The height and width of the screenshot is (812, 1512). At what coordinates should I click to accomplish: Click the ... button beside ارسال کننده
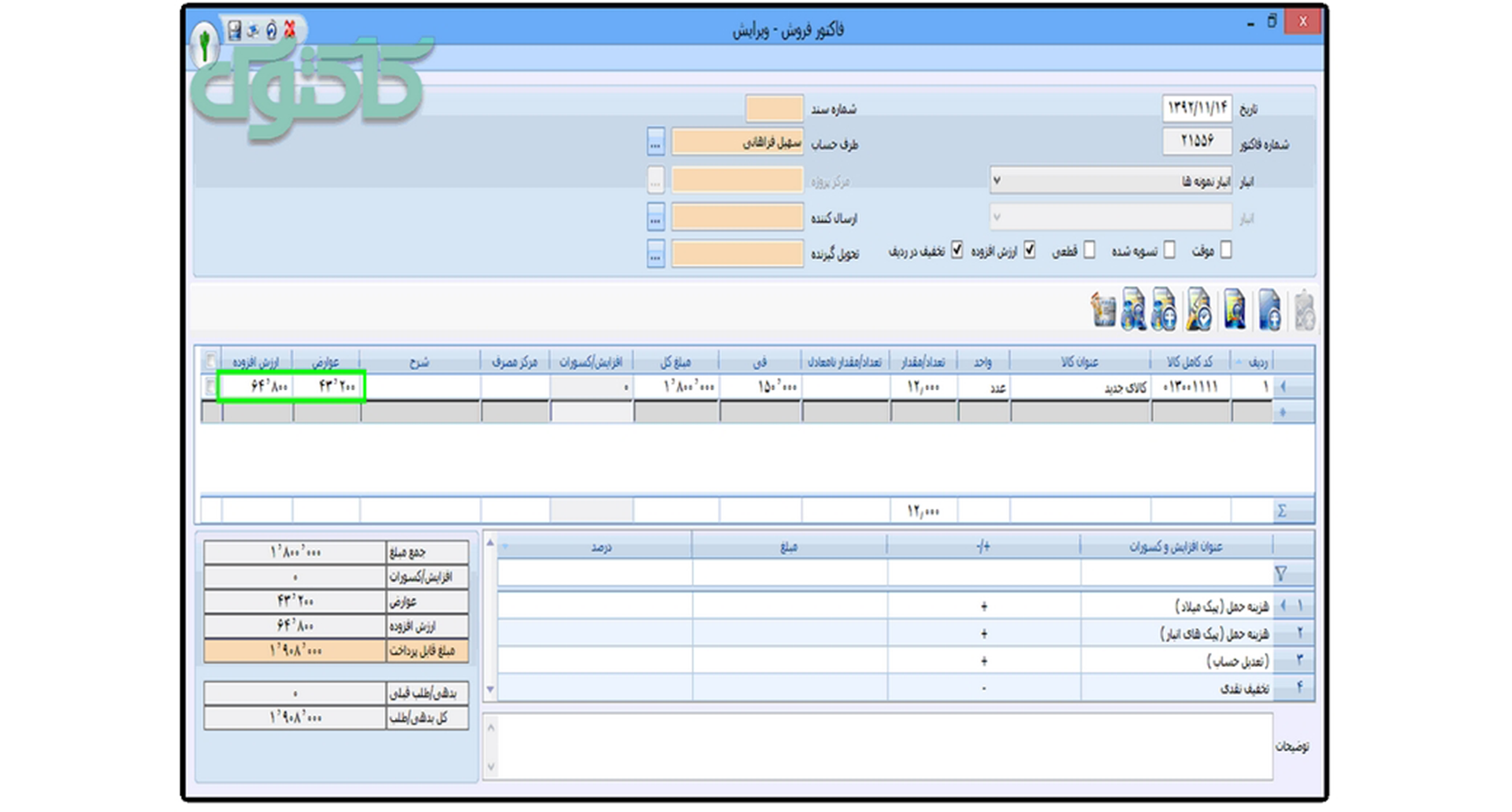point(655,216)
